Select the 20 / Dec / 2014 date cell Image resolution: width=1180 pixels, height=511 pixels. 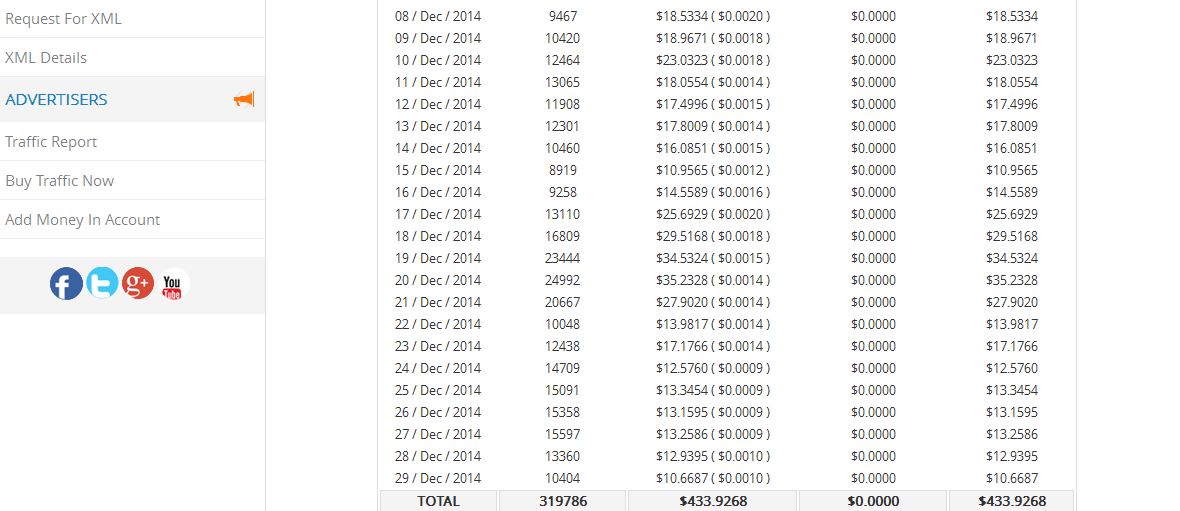tap(438, 280)
